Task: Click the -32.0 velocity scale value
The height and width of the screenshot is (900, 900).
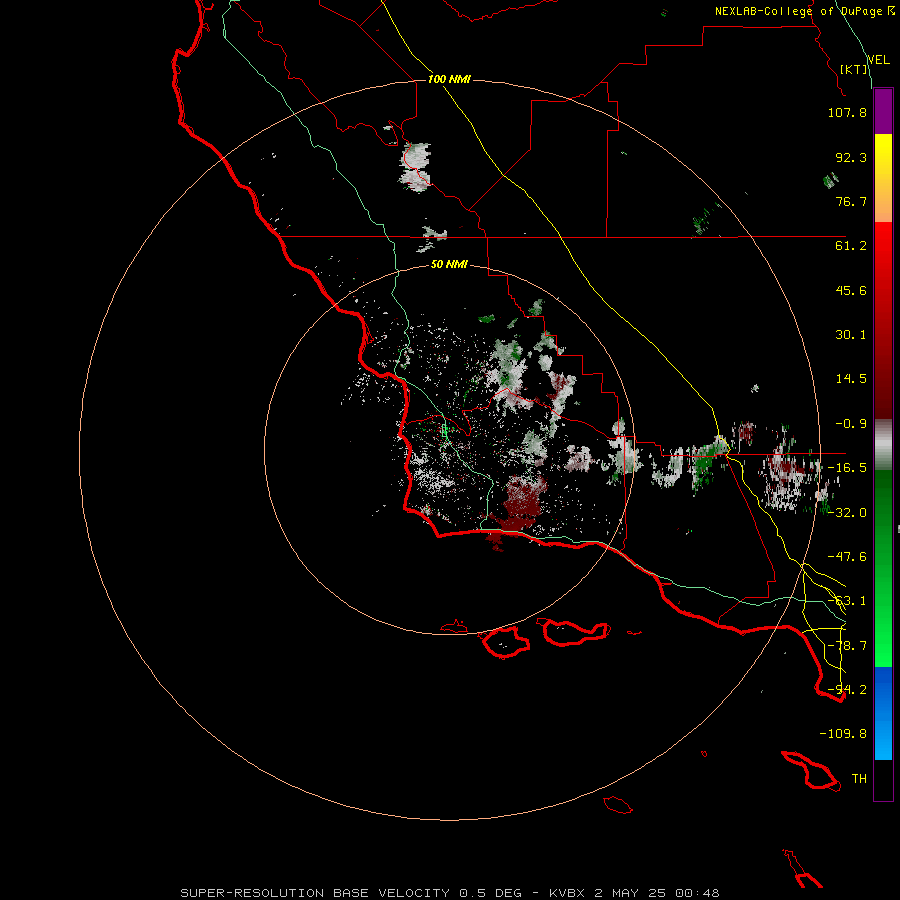Action: [847, 513]
